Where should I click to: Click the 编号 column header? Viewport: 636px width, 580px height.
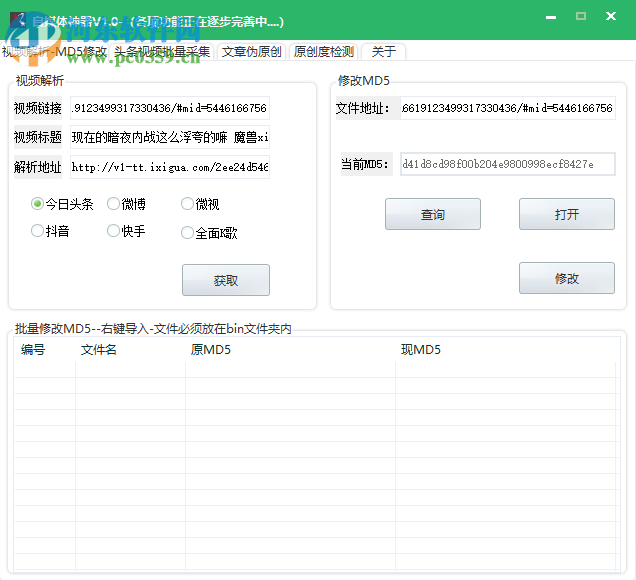pos(45,350)
